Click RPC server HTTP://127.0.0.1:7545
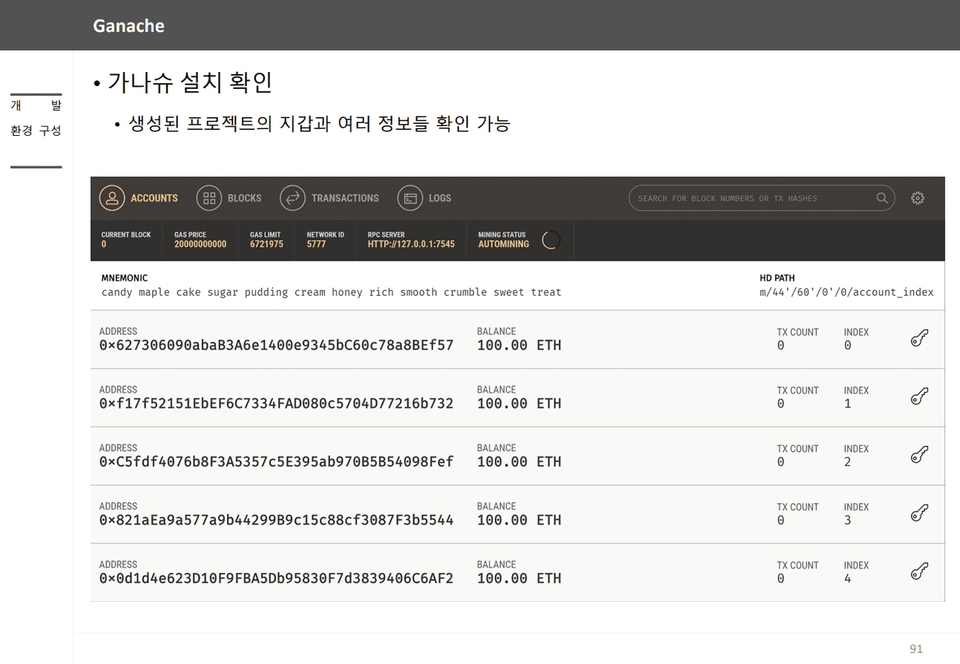960x664 pixels. pyautogui.click(x=411, y=244)
